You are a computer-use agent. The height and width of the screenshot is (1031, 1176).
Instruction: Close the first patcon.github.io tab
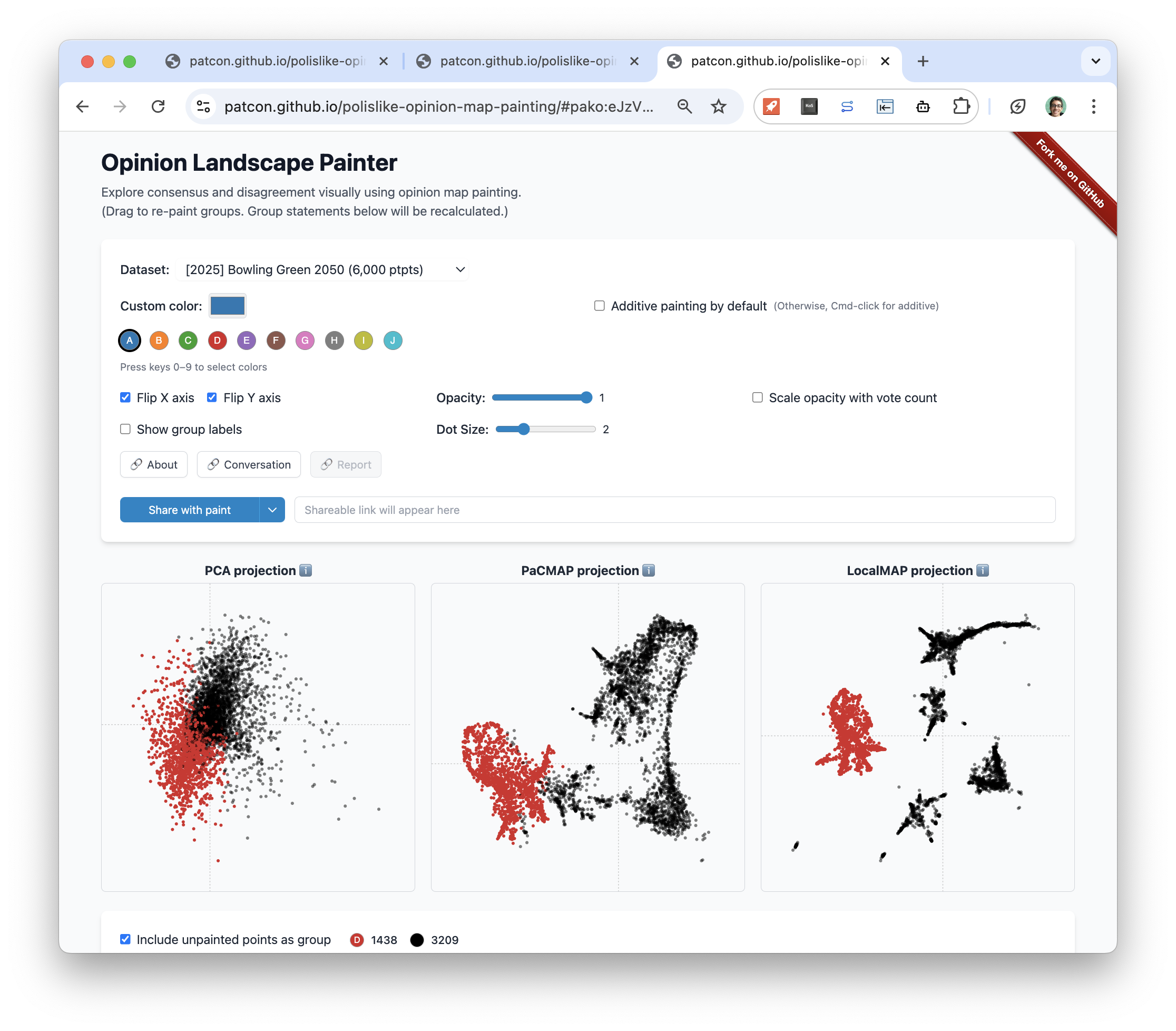(384, 61)
